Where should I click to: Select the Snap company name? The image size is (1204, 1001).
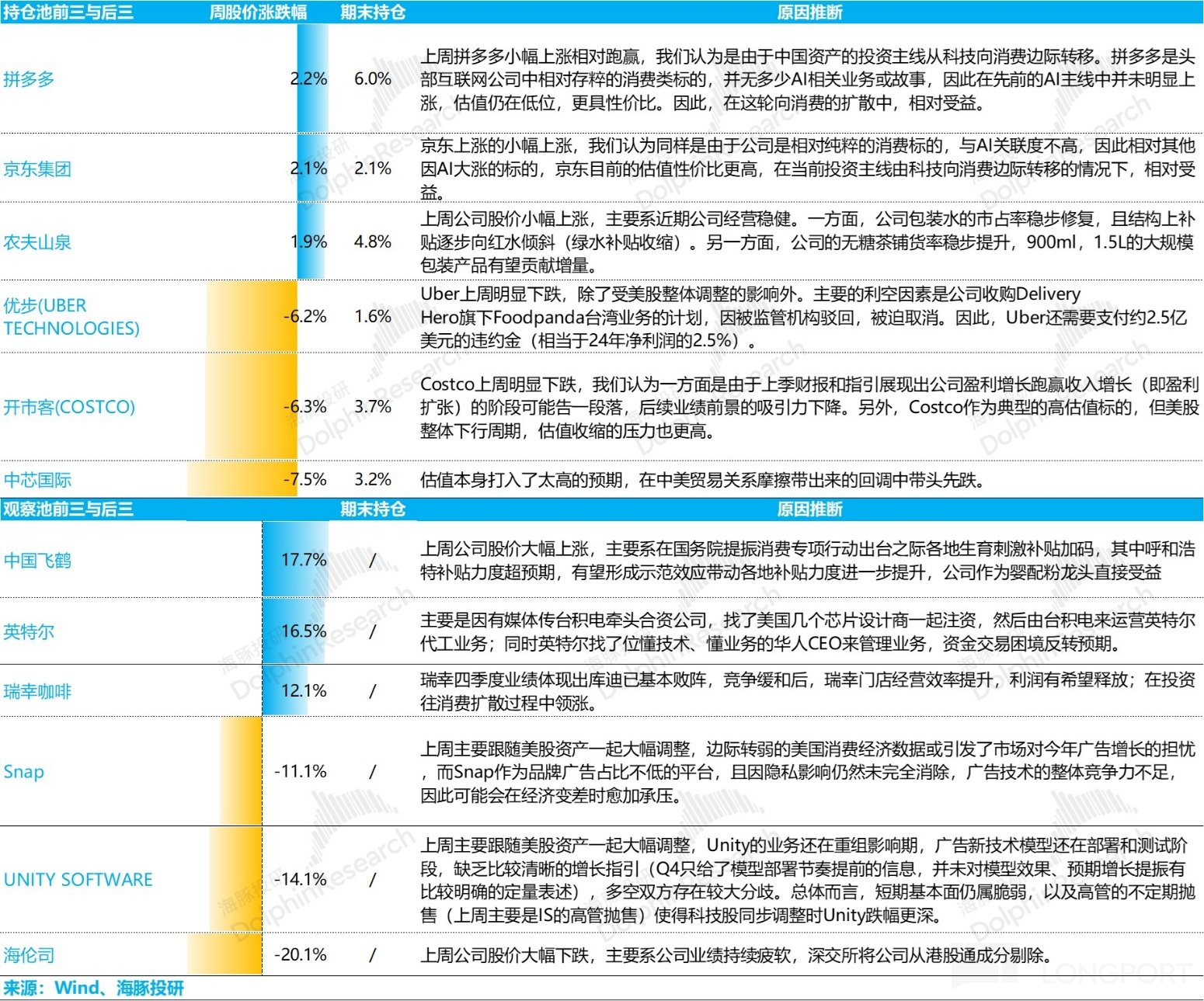tap(24, 772)
